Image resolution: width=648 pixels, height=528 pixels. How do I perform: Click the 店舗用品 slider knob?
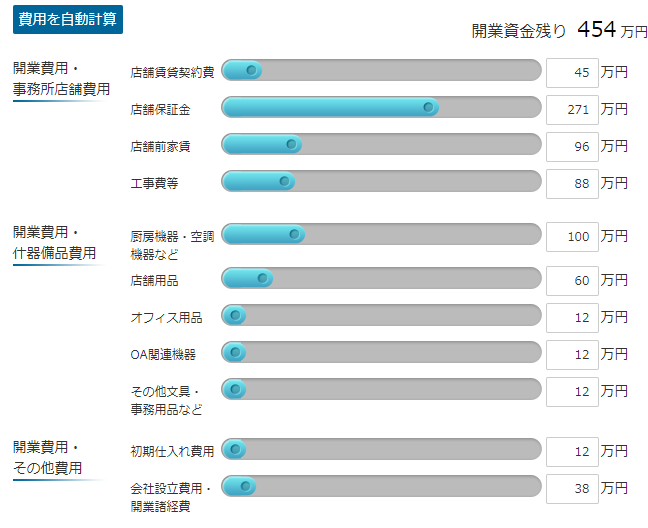tap(262, 278)
